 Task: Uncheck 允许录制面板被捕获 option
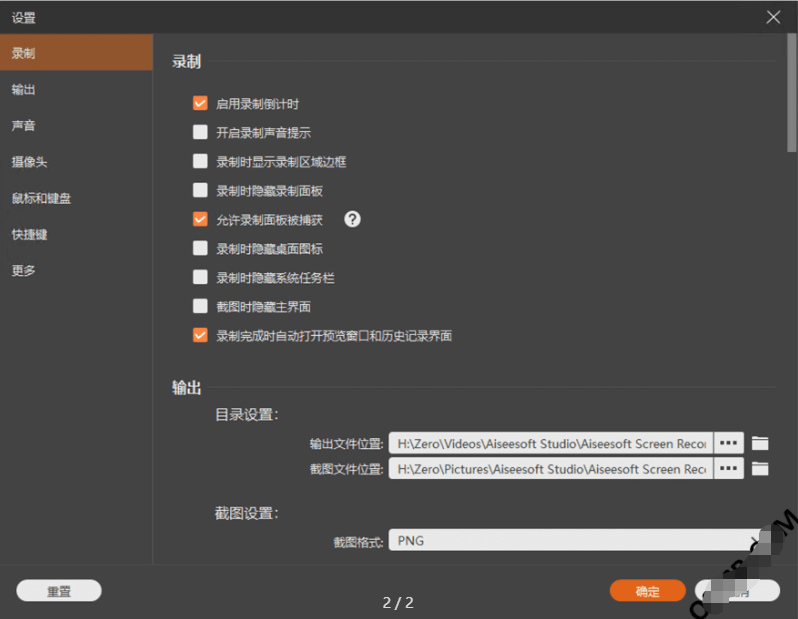point(200,219)
